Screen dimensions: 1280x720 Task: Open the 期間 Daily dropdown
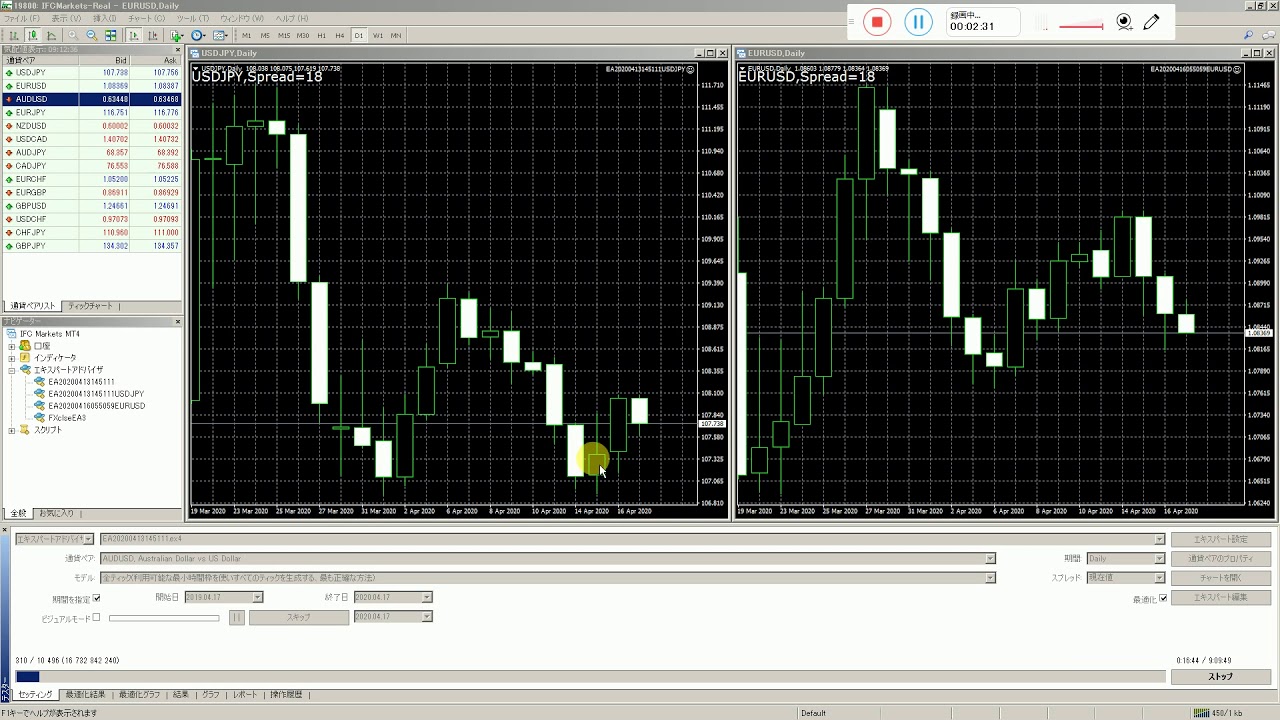coord(1160,559)
